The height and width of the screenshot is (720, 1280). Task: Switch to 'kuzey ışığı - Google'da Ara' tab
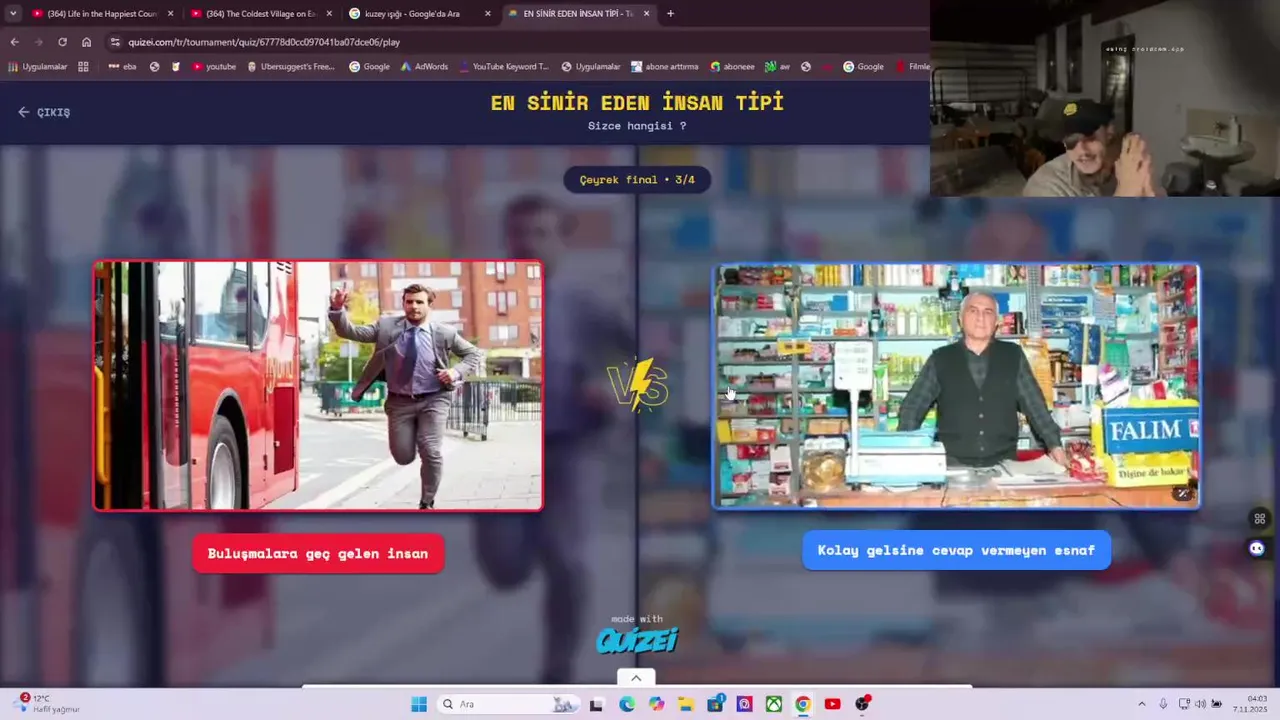pyautogui.click(x=412, y=14)
